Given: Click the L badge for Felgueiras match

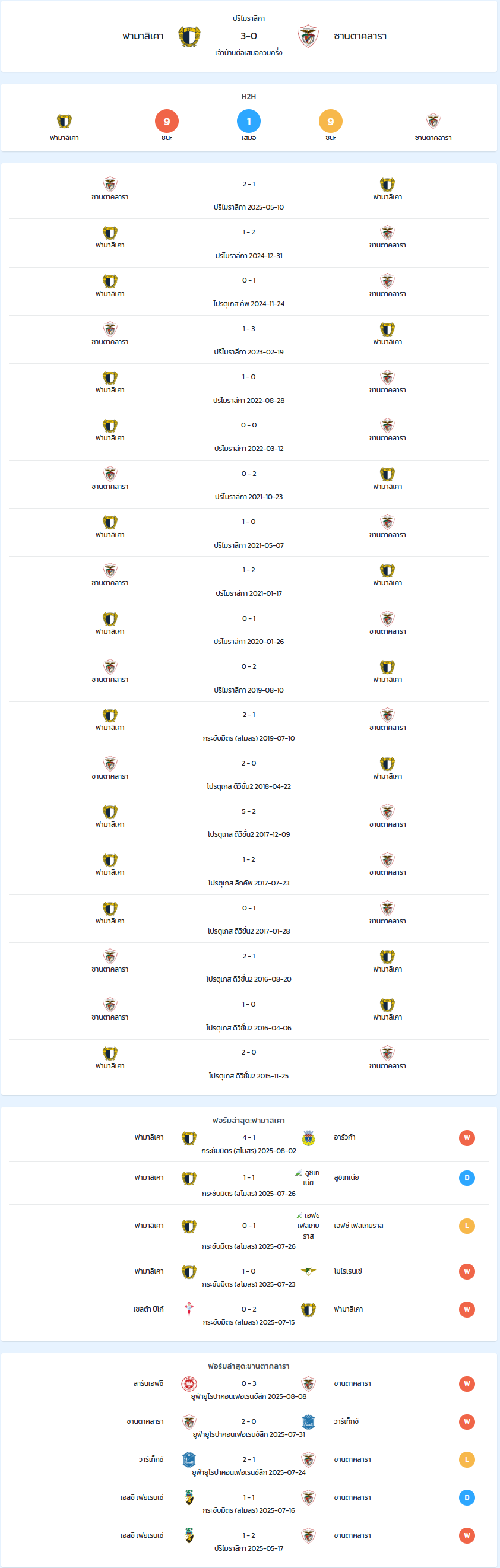Looking at the screenshot, I should point(467,1226).
